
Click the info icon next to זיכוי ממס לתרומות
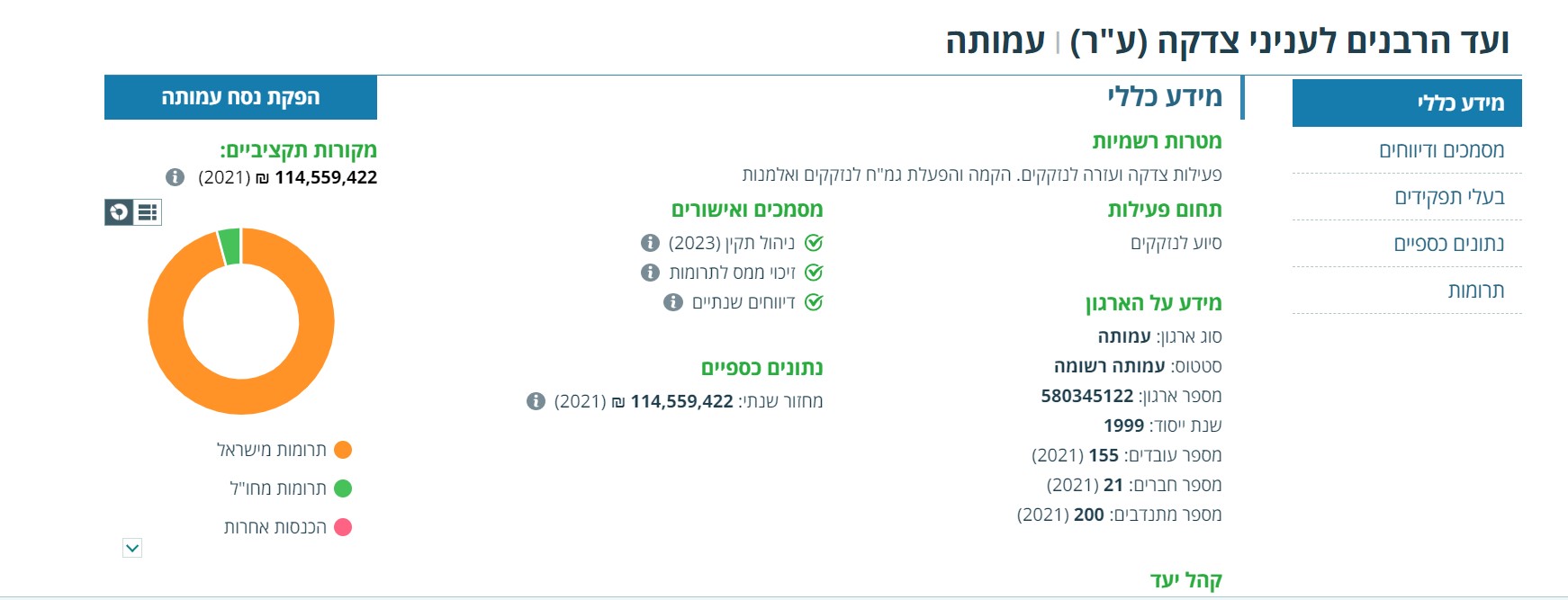point(650,273)
